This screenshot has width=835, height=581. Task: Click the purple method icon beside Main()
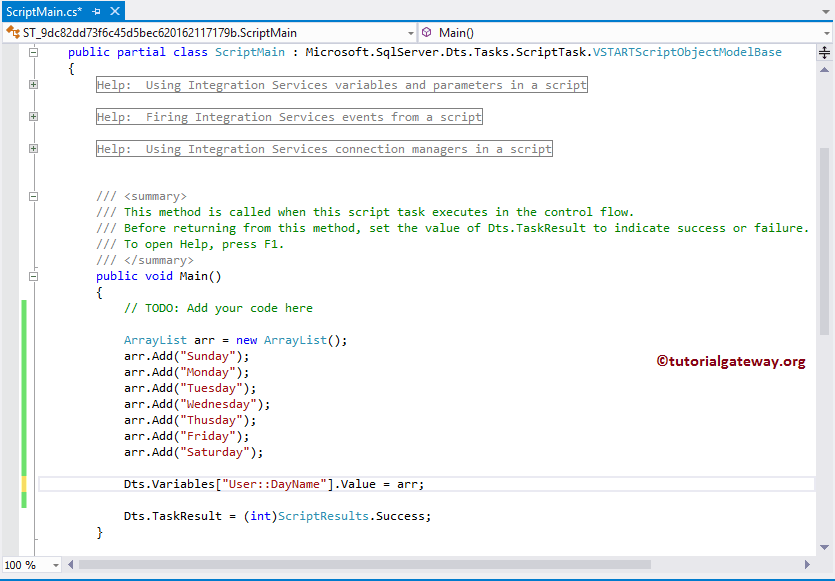tap(427, 32)
